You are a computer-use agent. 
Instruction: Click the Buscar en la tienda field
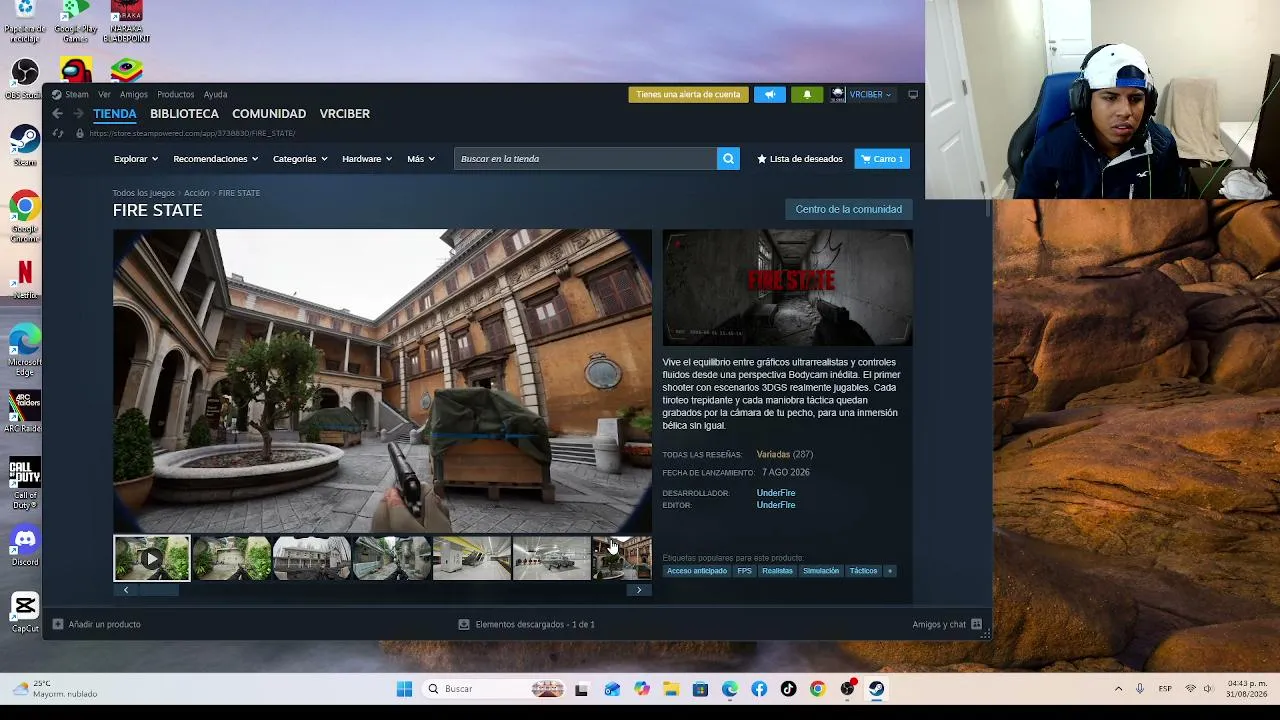click(585, 159)
